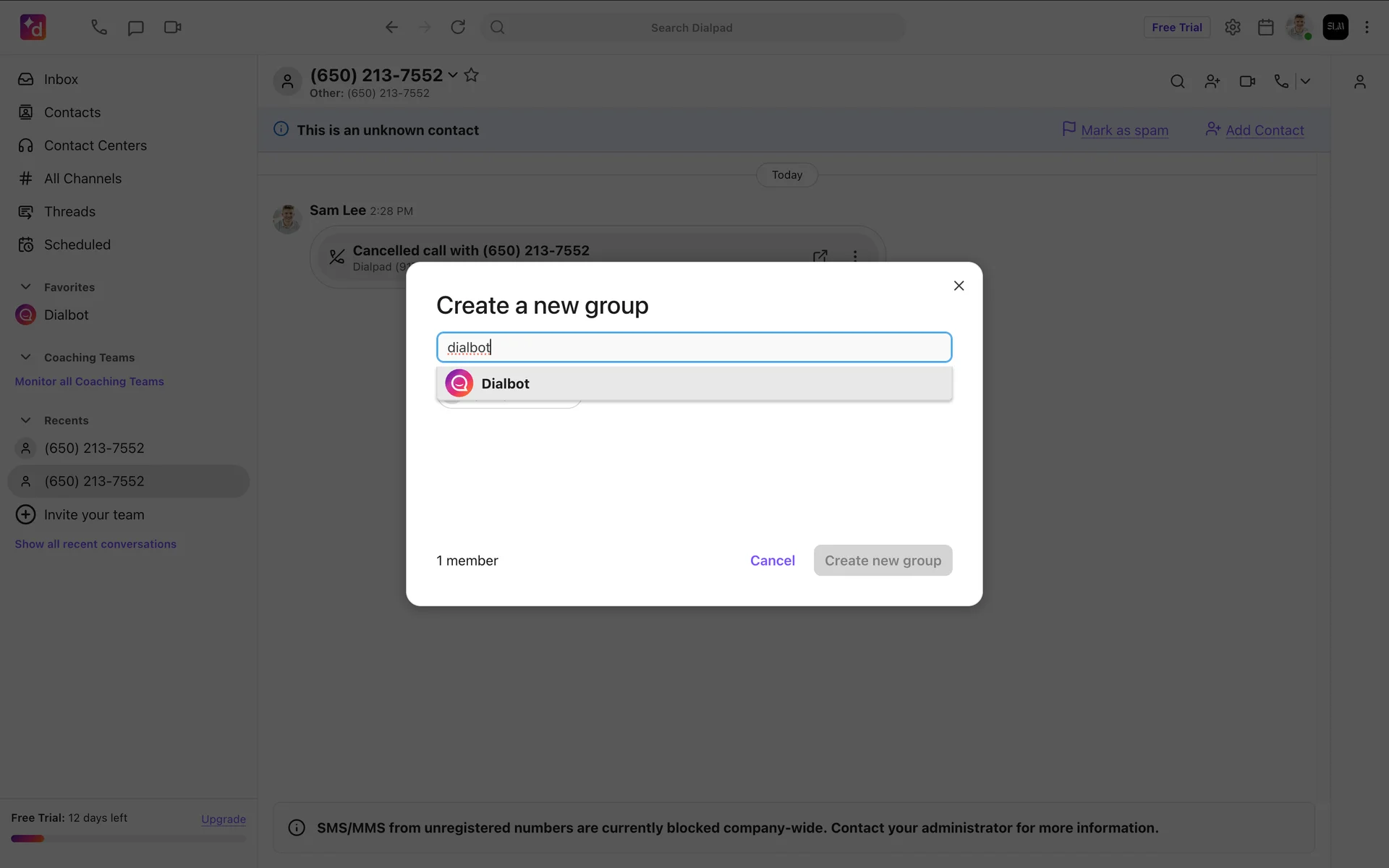This screenshot has width=1389, height=868.
Task: Click the Upgrade link
Action: [x=223, y=819]
